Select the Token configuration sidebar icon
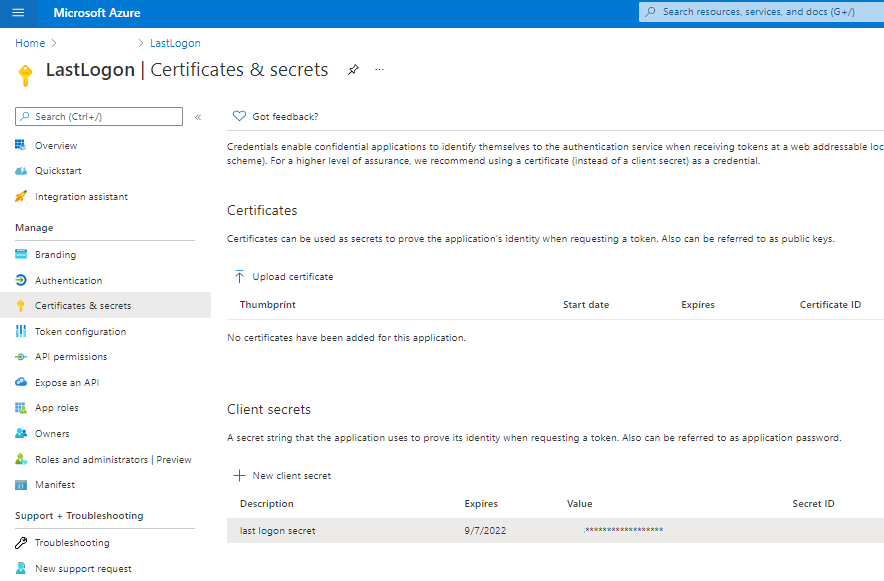884x581 pixels. pos(22,331)
